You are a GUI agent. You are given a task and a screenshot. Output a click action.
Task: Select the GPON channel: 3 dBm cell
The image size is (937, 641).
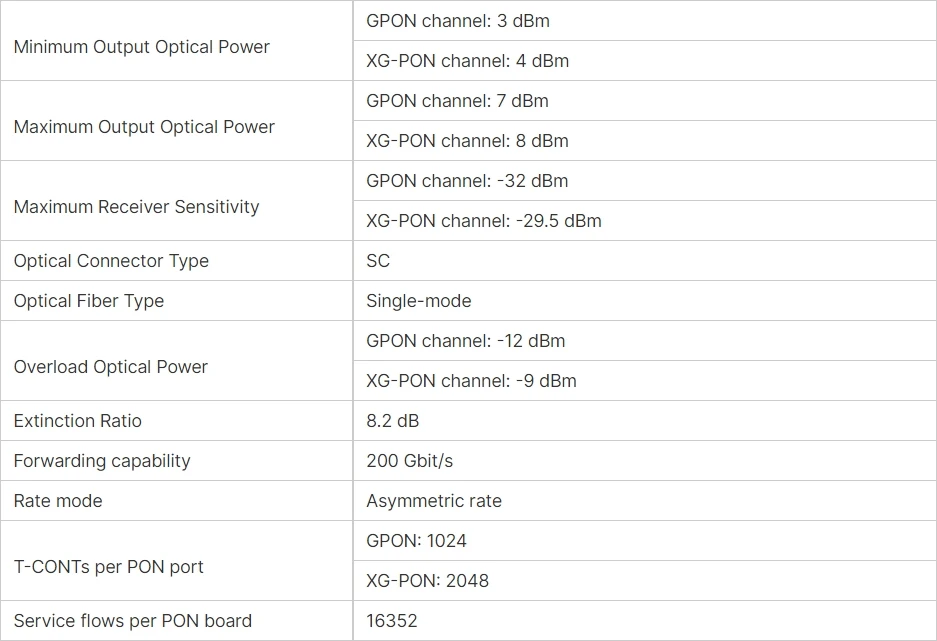click(458, 21)
